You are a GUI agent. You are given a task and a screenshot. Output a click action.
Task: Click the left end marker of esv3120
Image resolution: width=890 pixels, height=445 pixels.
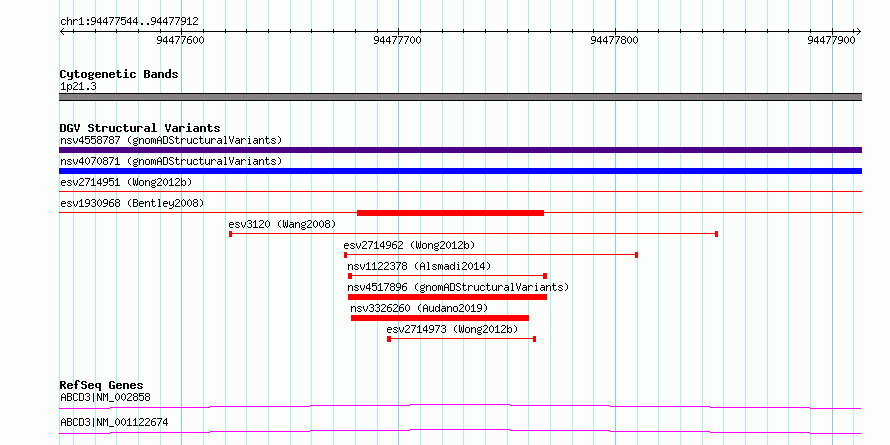(x=230, y=234)
